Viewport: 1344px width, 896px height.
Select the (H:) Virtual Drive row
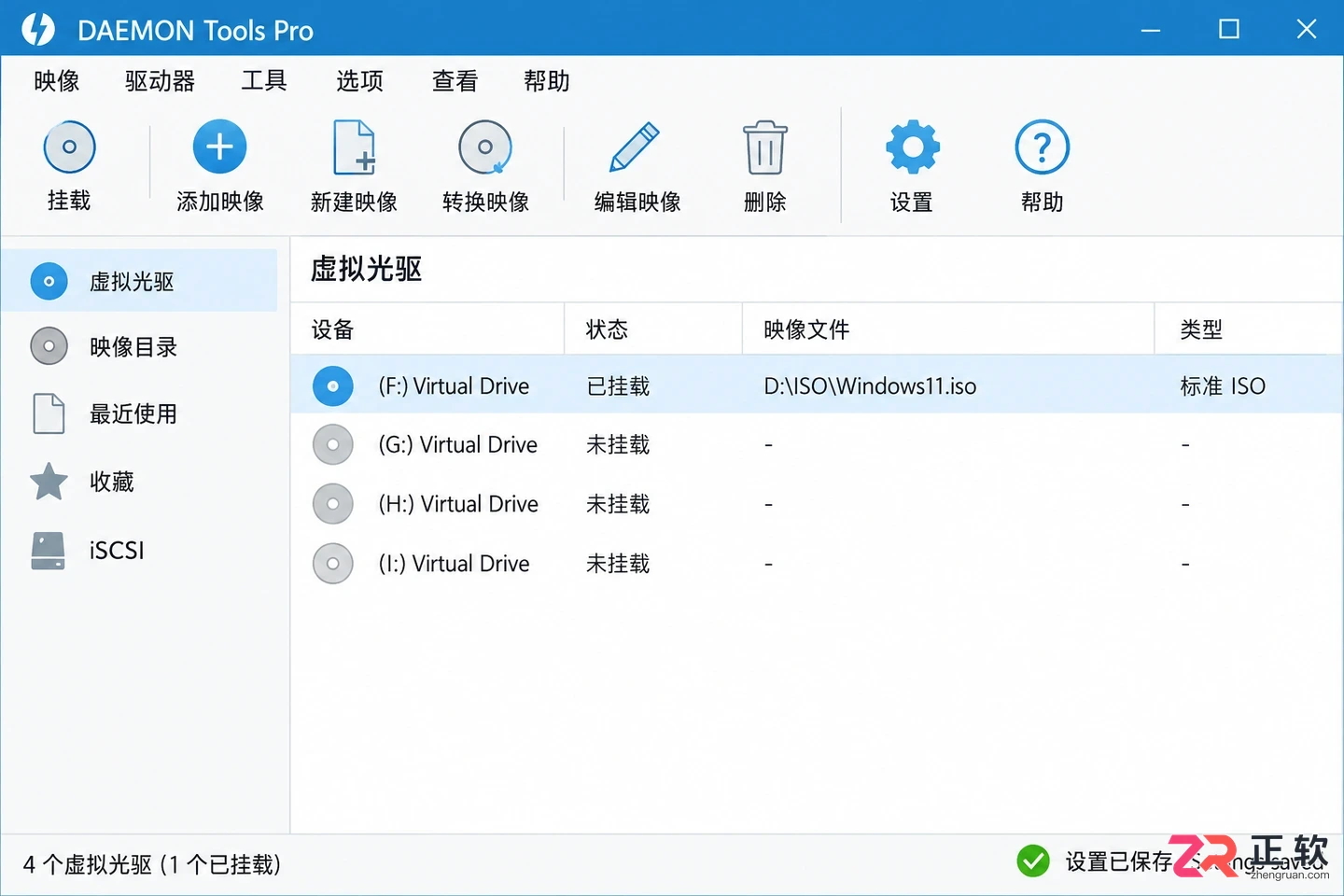click(x=817, y=504)
